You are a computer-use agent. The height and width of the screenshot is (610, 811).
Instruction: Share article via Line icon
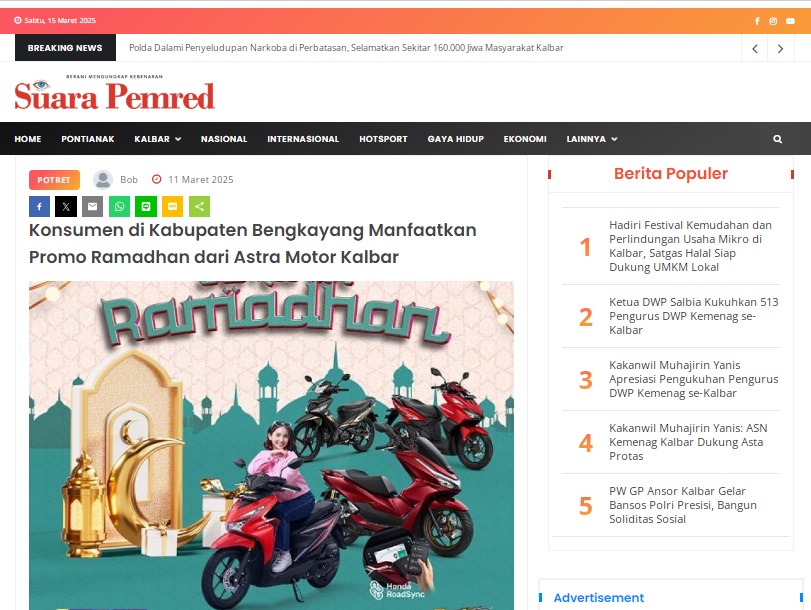pos(146,206)
